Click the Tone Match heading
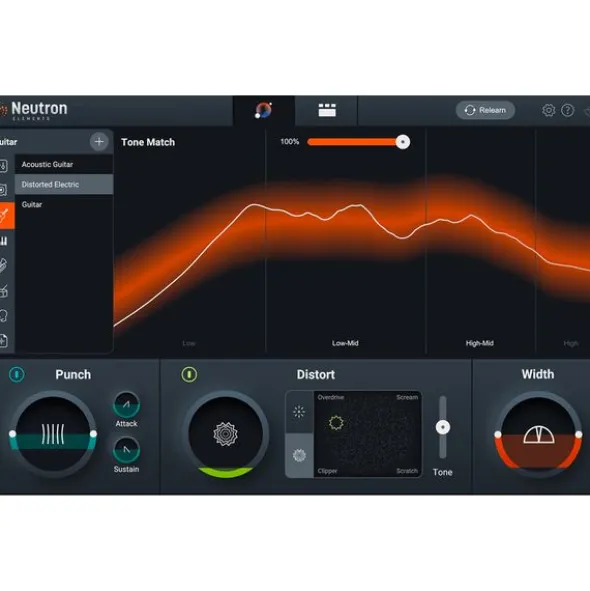 [x=148, y=142]
